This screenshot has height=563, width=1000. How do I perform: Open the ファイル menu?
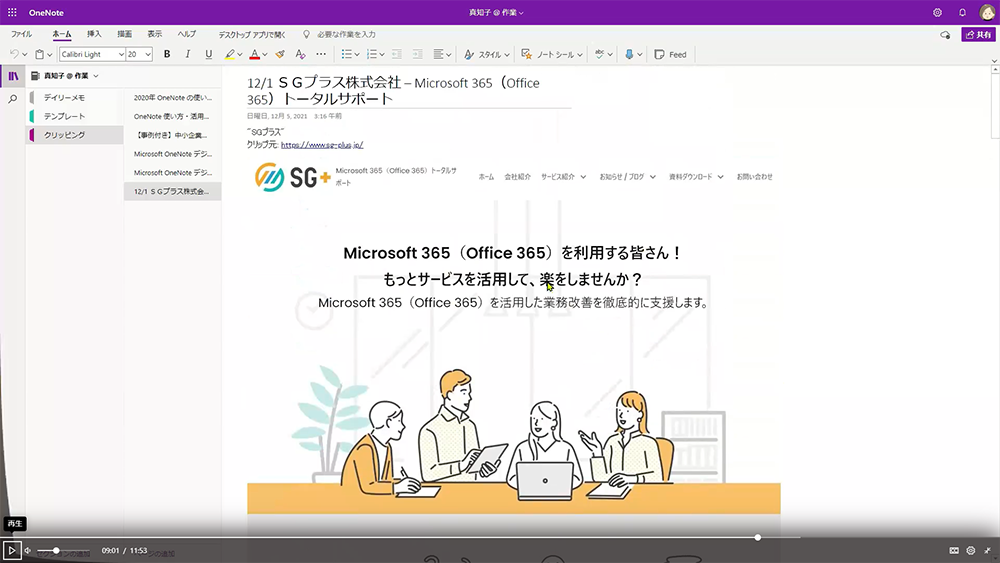pos(22,34)
